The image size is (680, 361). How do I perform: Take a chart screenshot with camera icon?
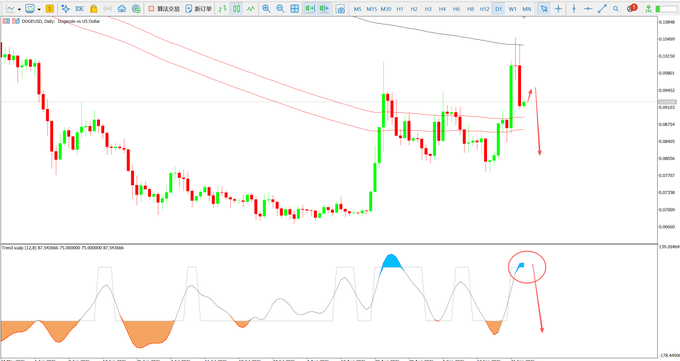(340, 9)
